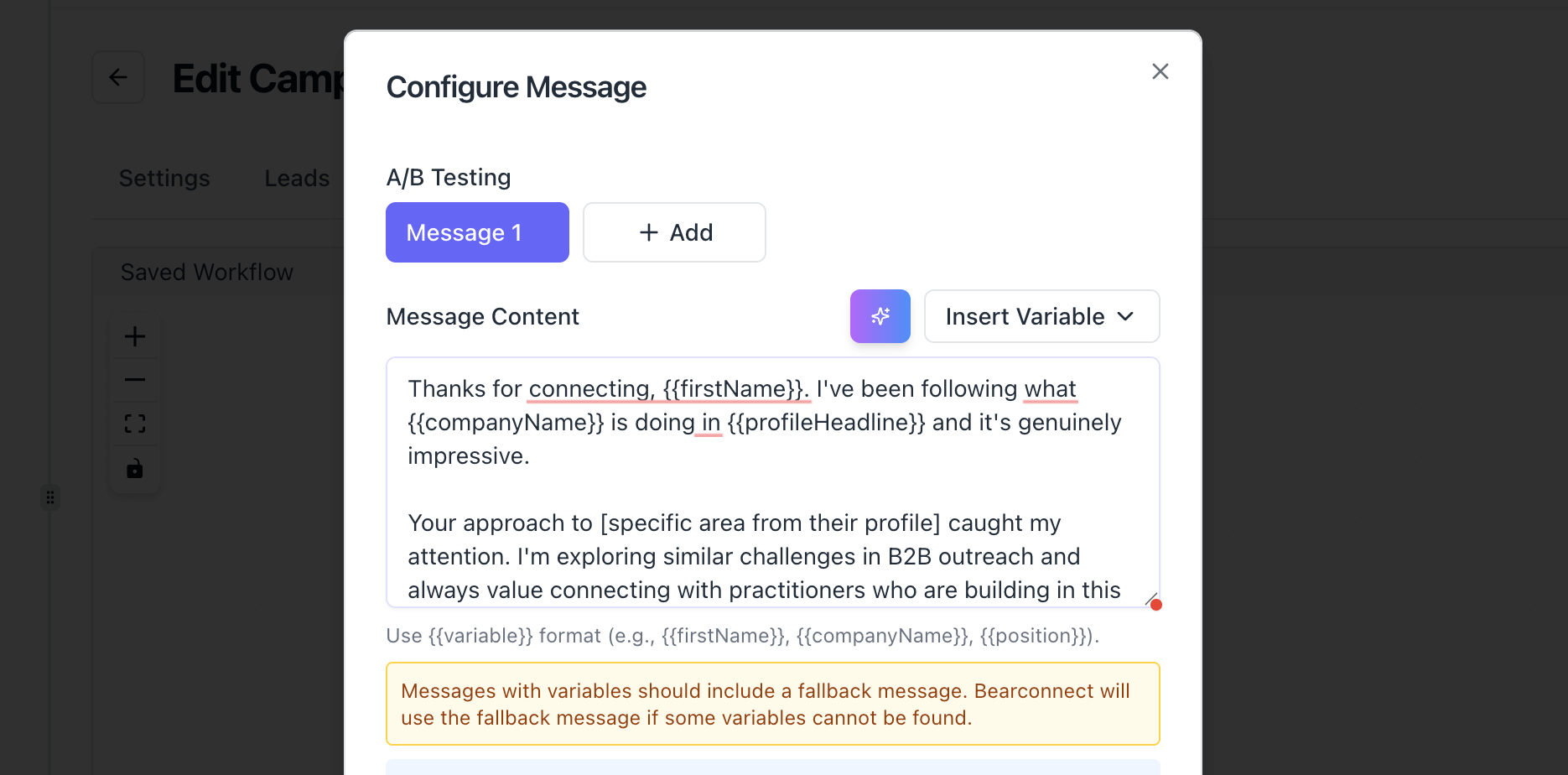
Task: Close the Configure Message dialog
Action: pyautogui.click(x=1160, y=71)
